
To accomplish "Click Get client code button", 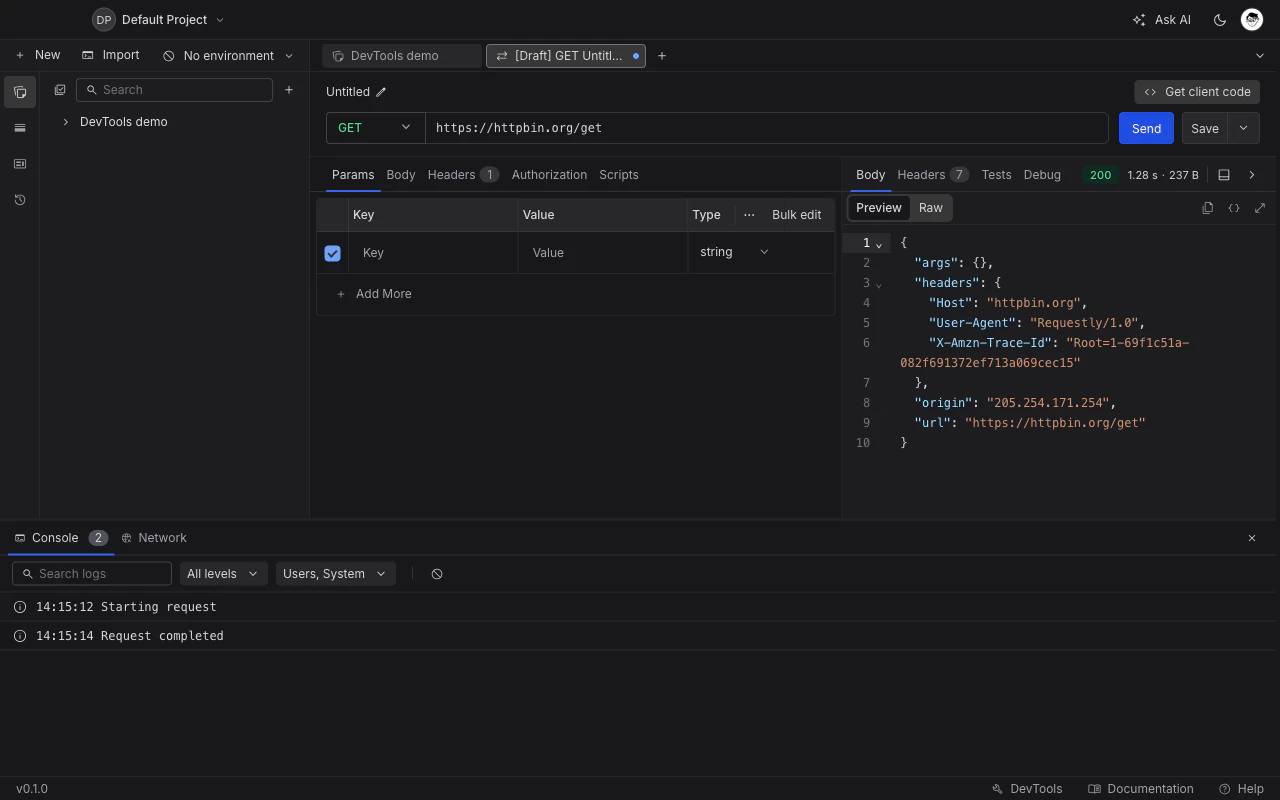I will 1197,92.
